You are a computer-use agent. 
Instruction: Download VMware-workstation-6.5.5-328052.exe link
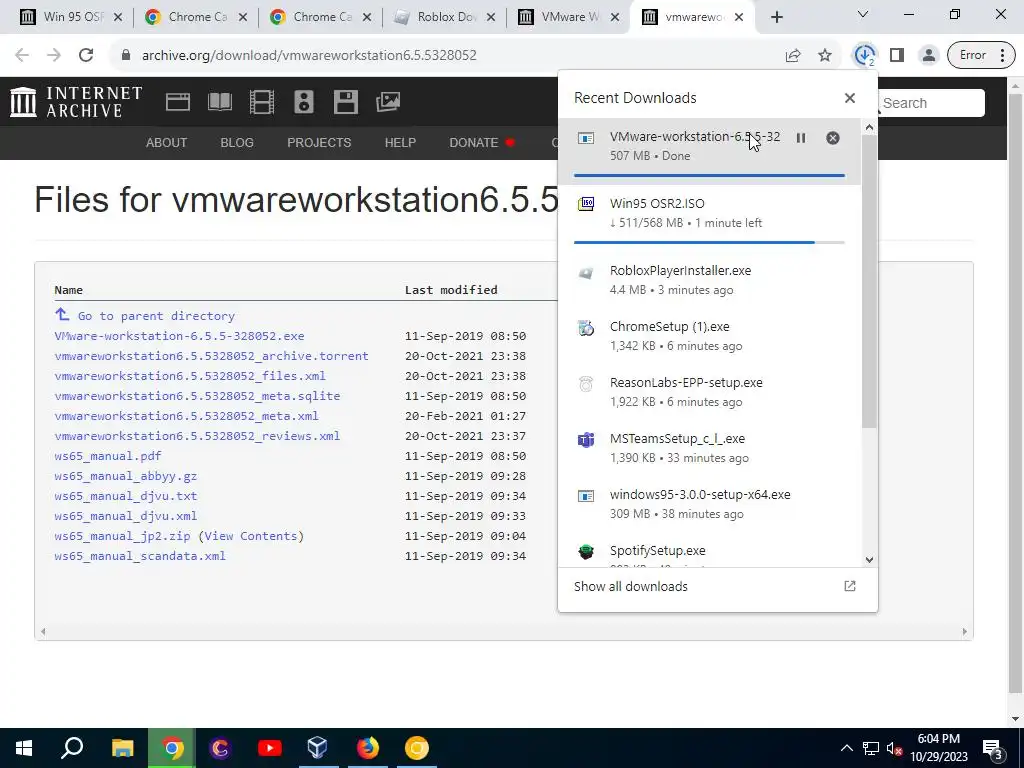coord(180,336)
